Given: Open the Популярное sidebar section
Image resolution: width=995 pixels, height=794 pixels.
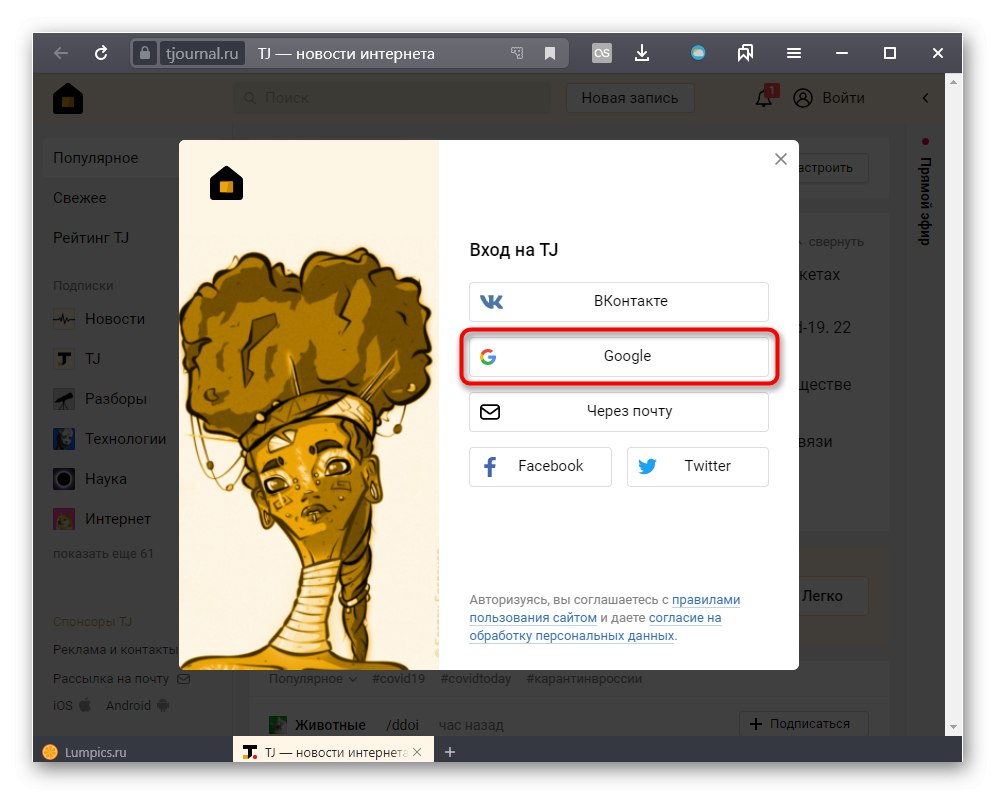Looking at the screenshot, I should point(96,158).
